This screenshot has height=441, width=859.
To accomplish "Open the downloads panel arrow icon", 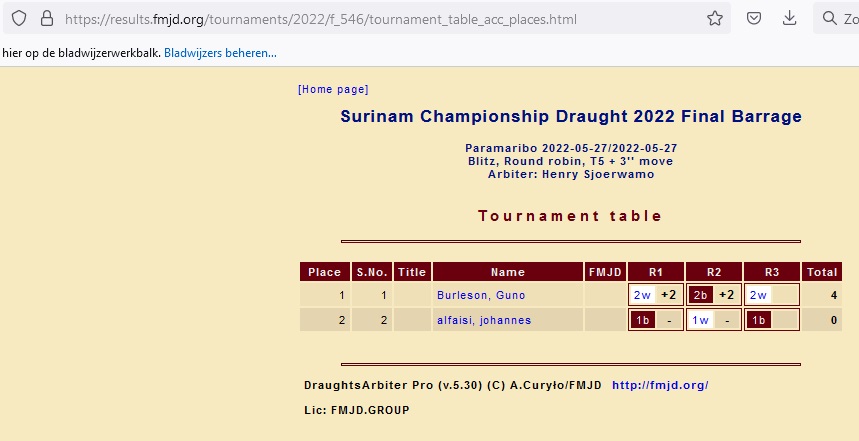I will coord(790,19).
